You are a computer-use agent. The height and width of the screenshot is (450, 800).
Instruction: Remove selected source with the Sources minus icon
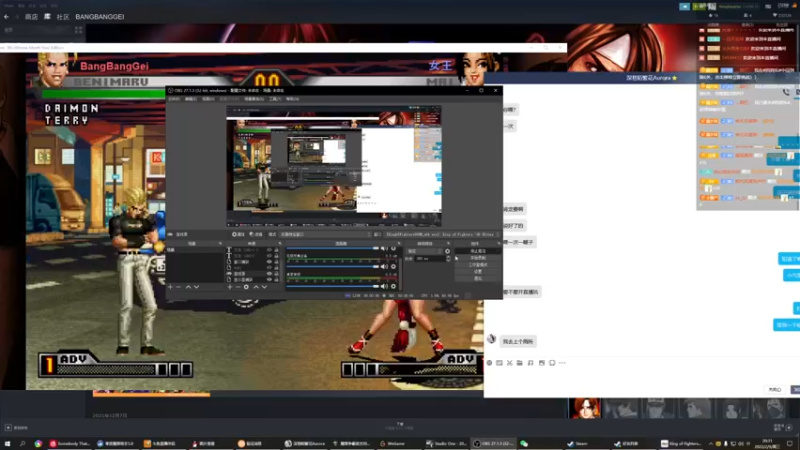(238, 287)
